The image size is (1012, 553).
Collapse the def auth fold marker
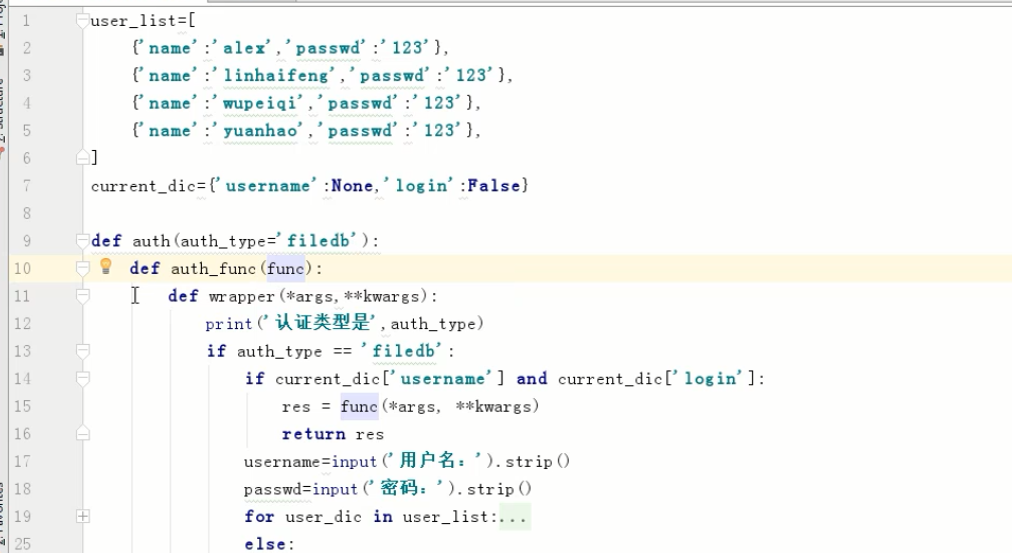coord(82,241)
